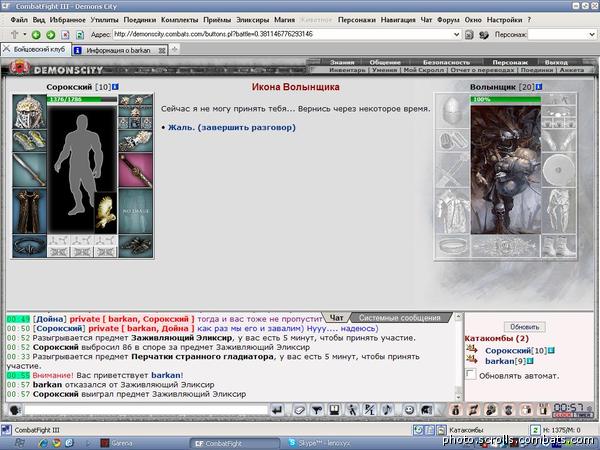Focus the chat message input field
Viewport: 600px width, 450px height.
point(146,410)
